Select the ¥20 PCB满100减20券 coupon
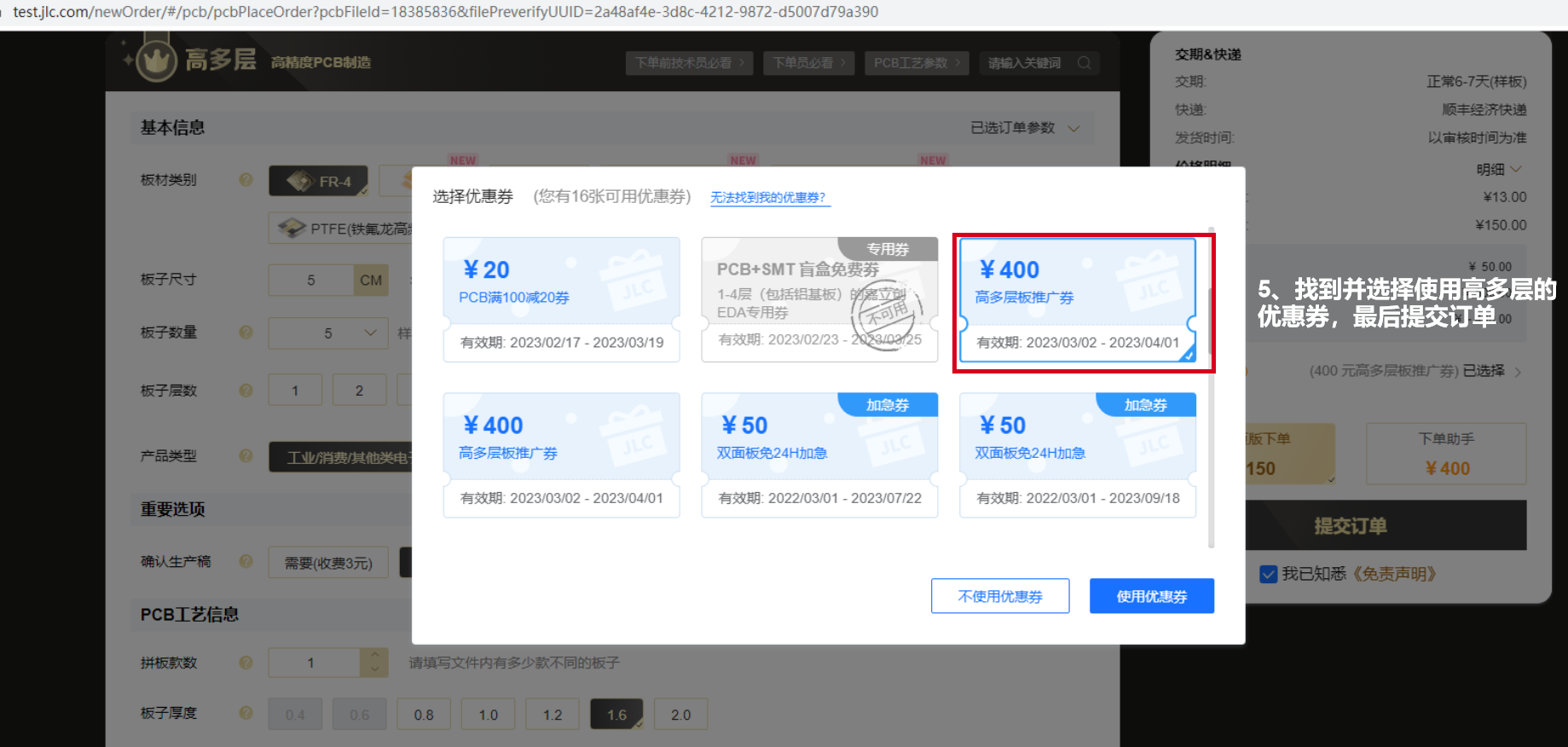This screenshot has height=747, width=1568. pyautogui.click(x=561, y=299)
